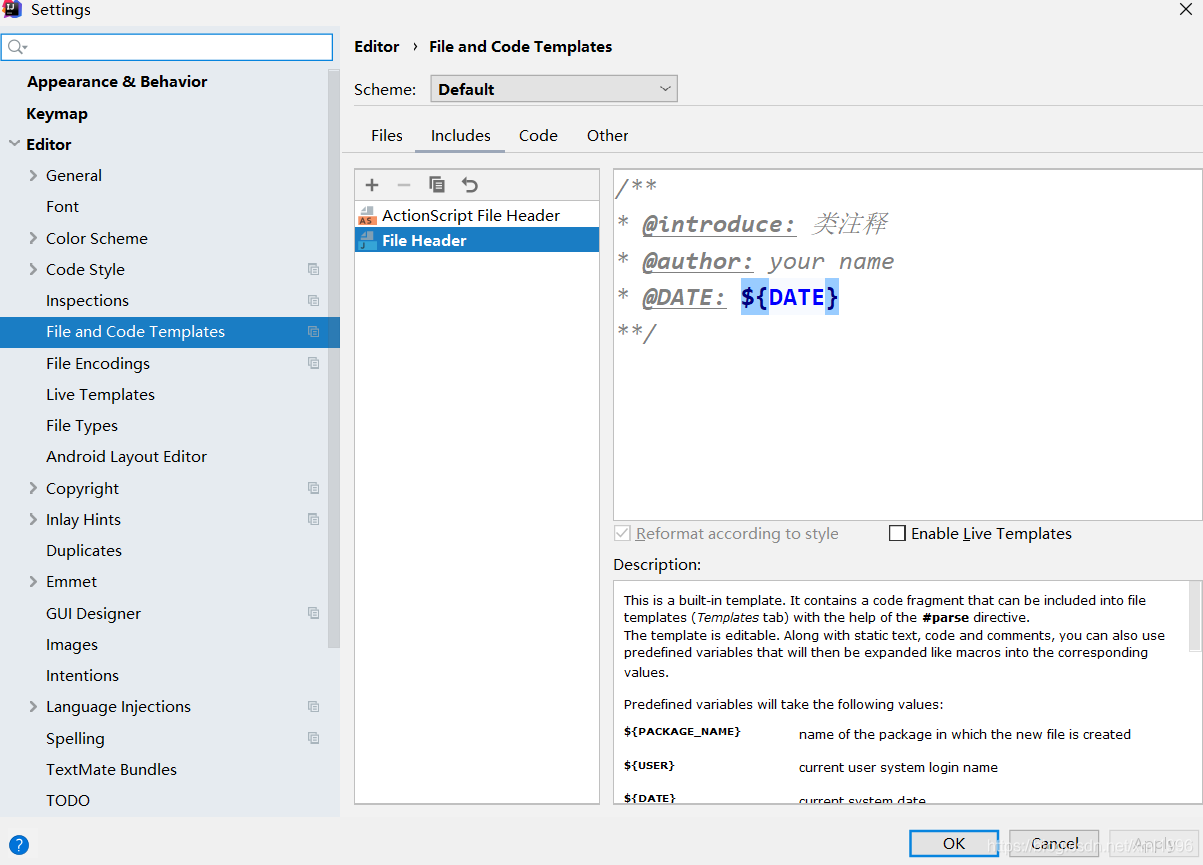Click project-level icon beside Copyright
The height and width of the screenshot is (865, 1203).
tap(314, 488)
